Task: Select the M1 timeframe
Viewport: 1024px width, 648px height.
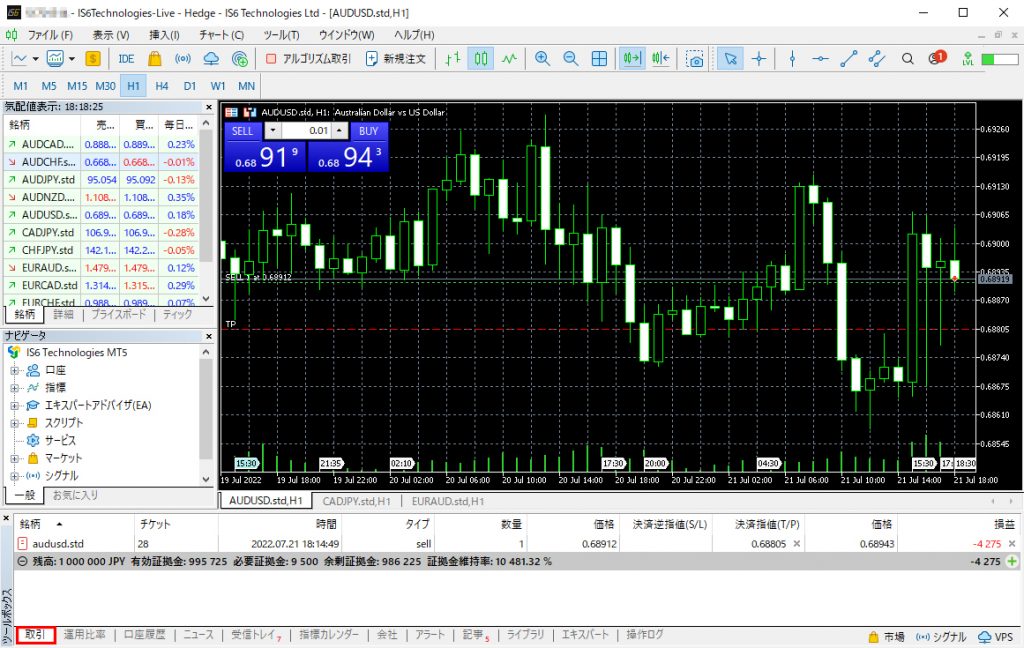Action: coord(20,86)
